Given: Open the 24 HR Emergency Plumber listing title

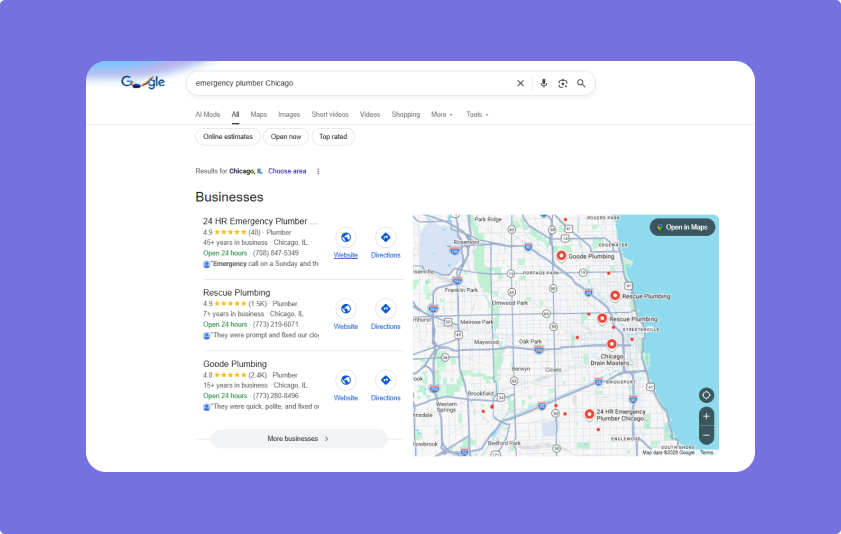Looking at the screenshot, I should (x=260, y=221).
